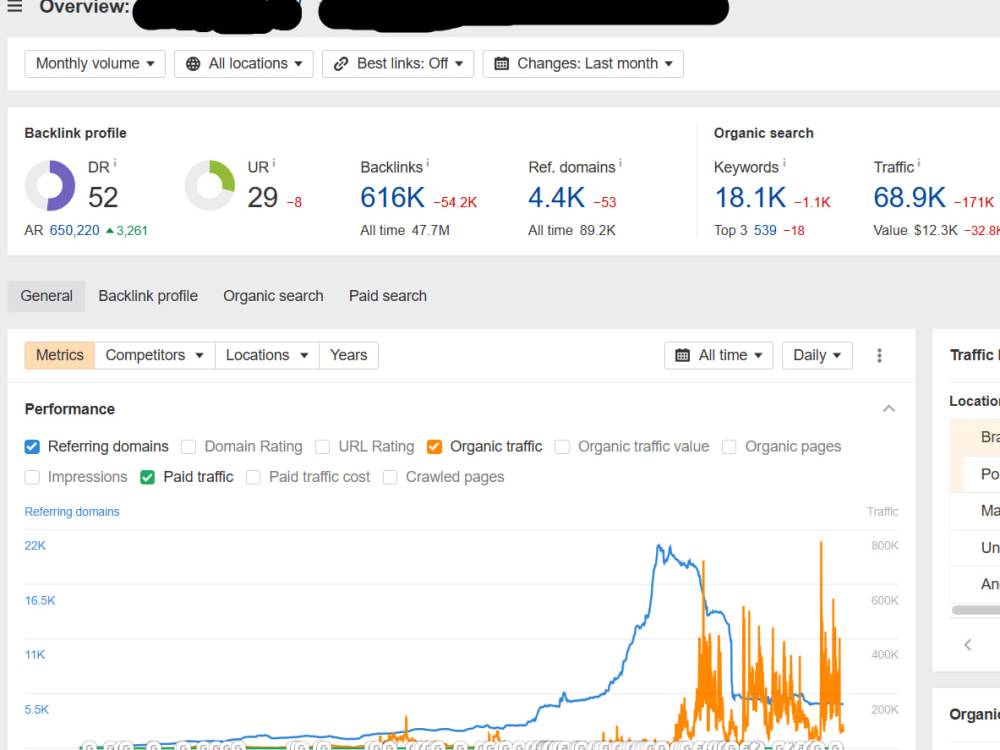This screenshot has width=1000, height=750.
Task: Uncheck Paid traffic checkbox
Action: tap(147, 477)
